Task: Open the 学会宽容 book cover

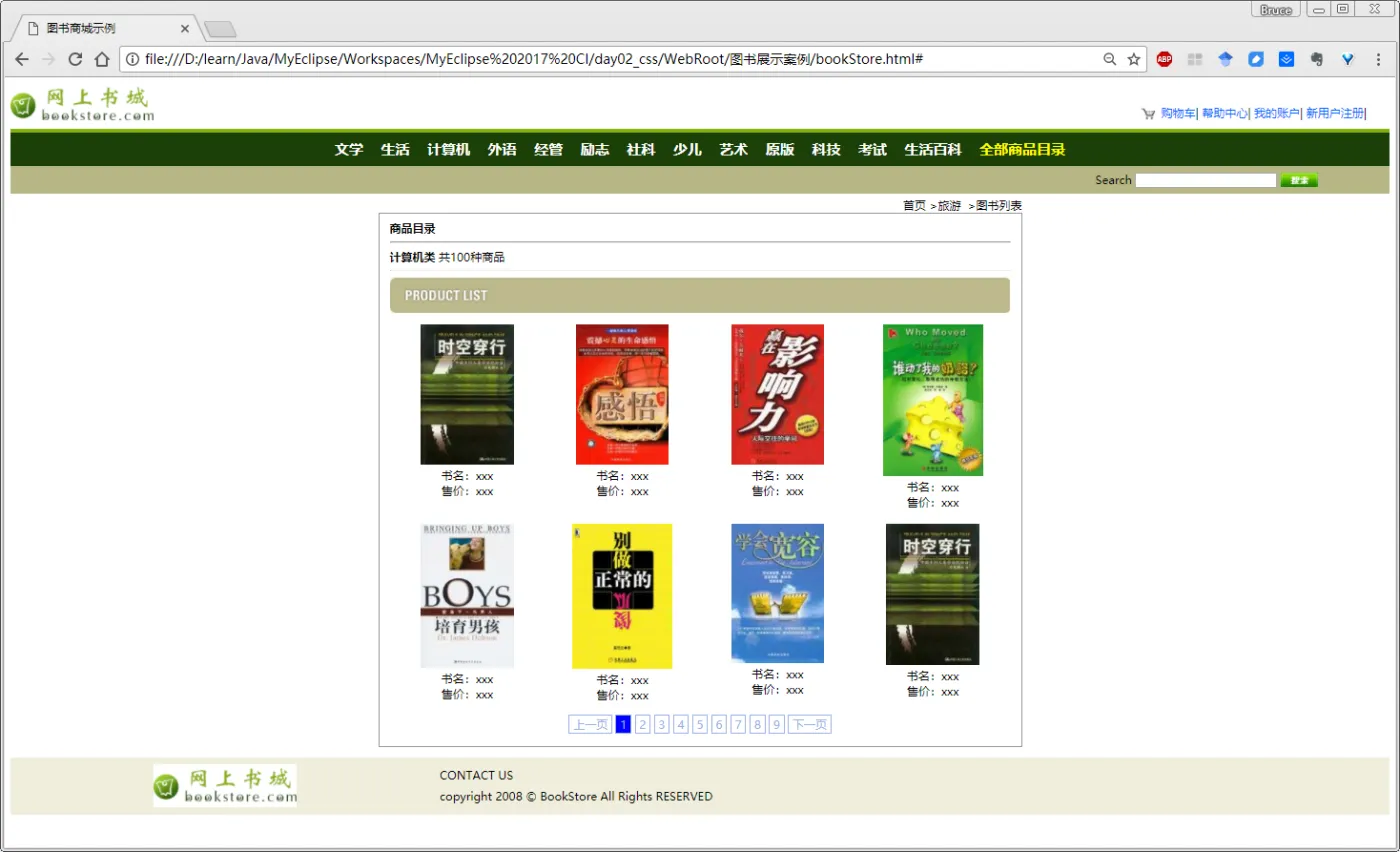Action: 777,593
